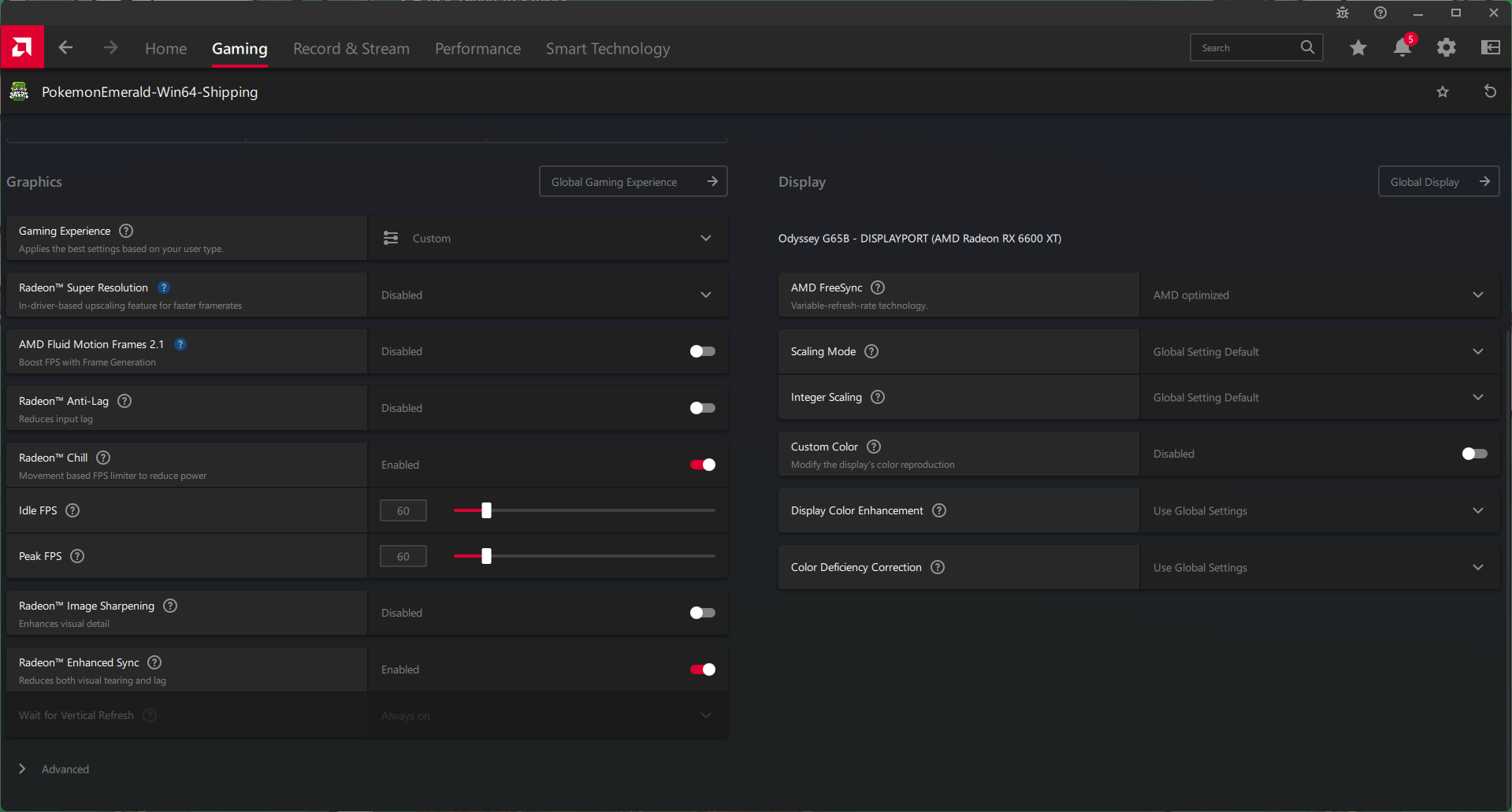Show help for Integer Scaling

pos(878,397)
